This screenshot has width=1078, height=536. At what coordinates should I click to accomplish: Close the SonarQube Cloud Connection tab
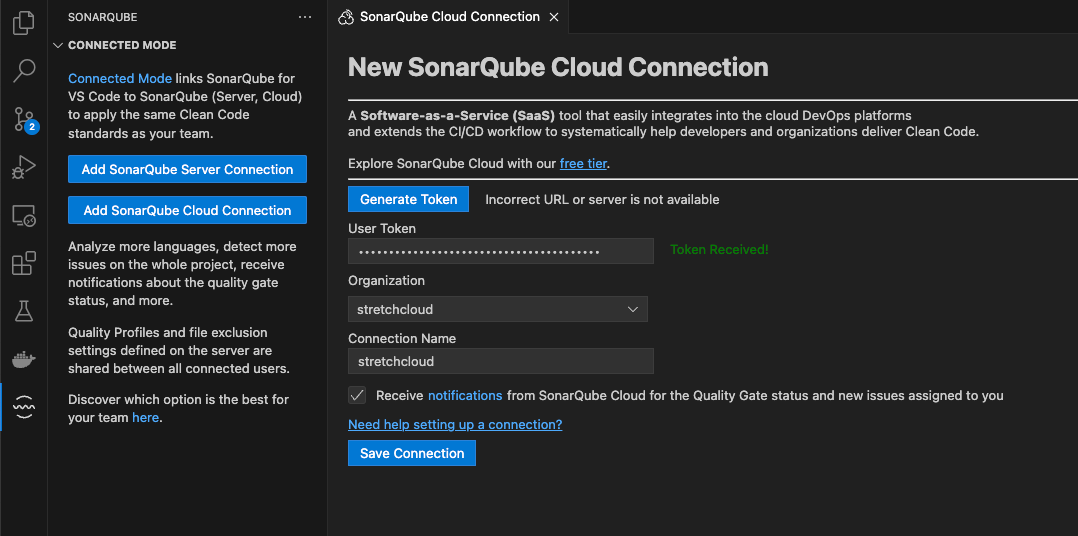pos(554,17)
